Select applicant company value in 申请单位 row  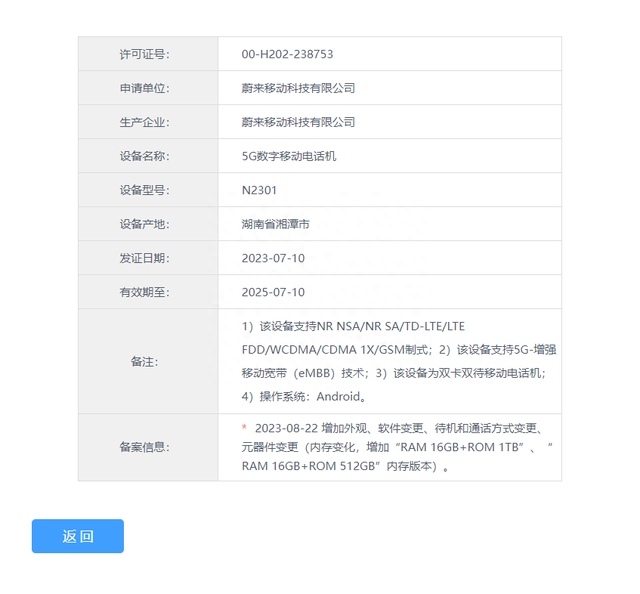coord(298,88)
